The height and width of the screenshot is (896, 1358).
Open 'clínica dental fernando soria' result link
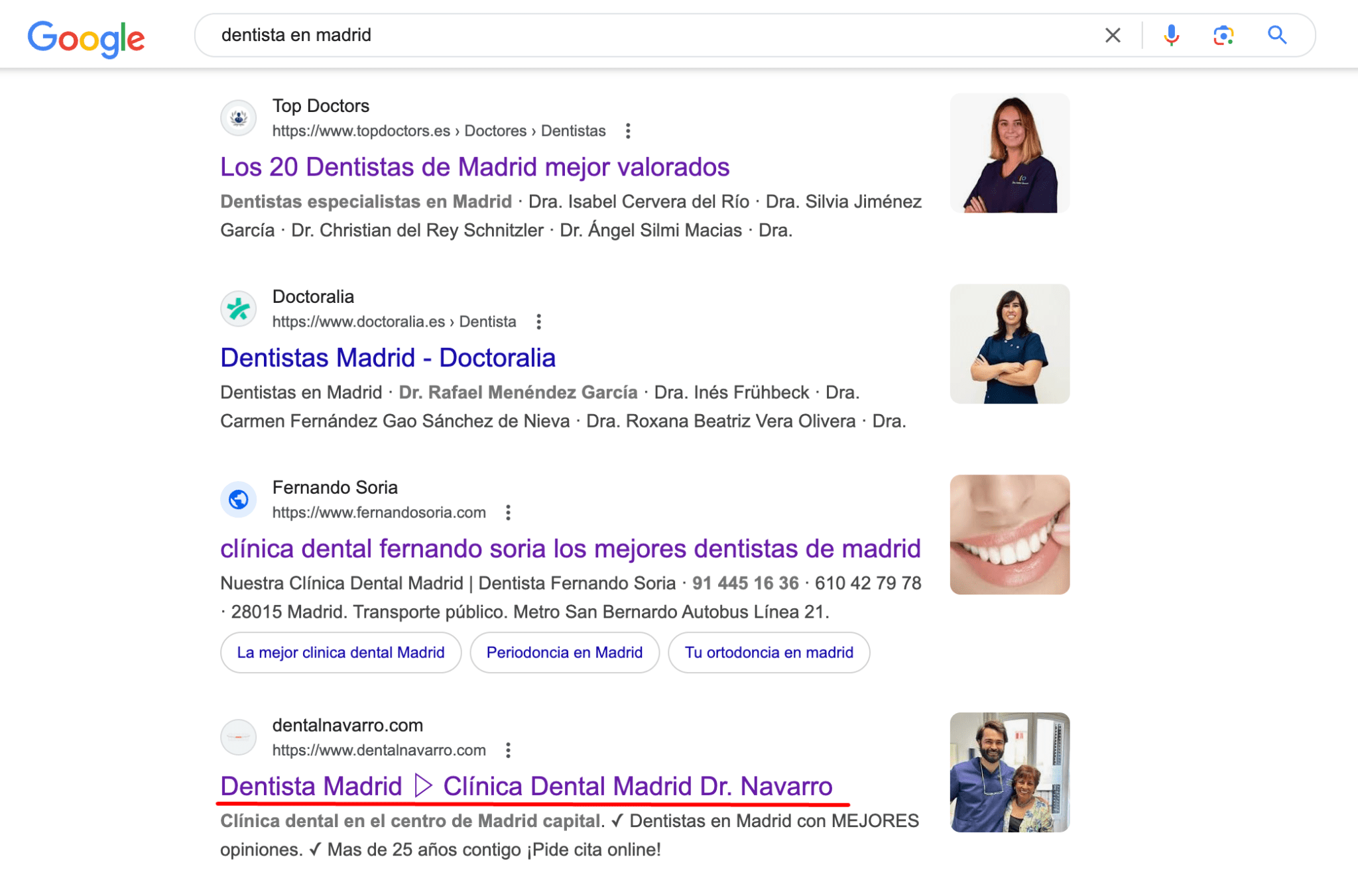570,549
